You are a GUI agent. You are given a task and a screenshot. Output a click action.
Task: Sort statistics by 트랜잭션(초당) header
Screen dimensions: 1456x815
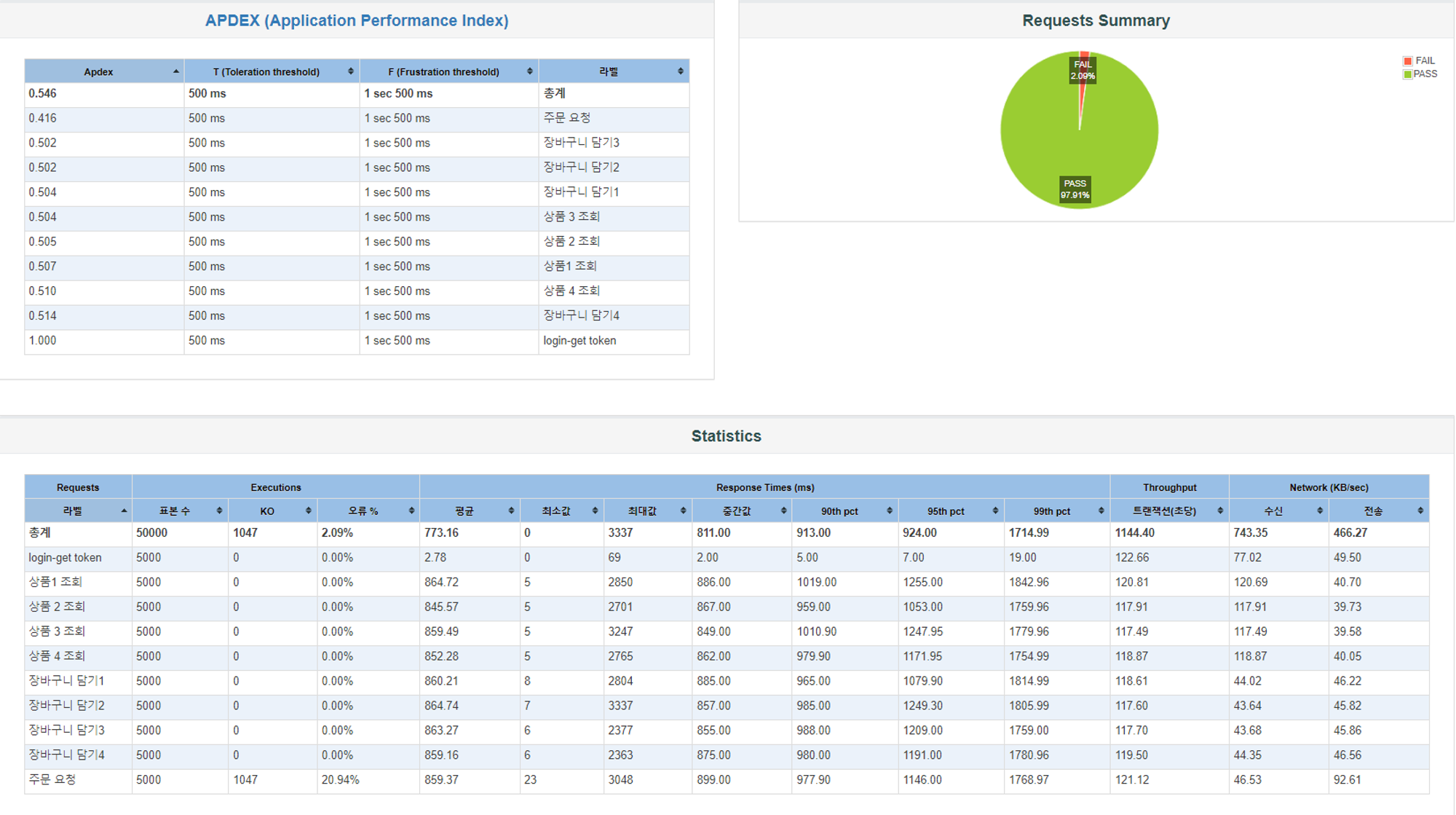click(x=1164, y=511)
